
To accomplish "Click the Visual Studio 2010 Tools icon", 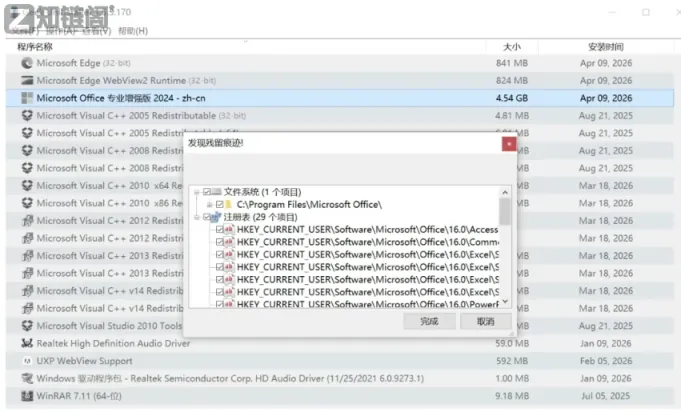I will click(27, 326).
